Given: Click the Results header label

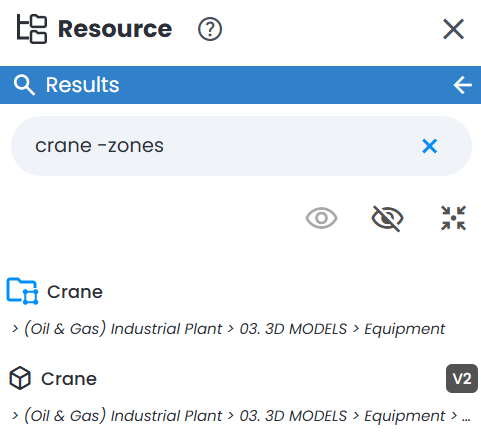Looking at the screenshot, I should (82, 85).
